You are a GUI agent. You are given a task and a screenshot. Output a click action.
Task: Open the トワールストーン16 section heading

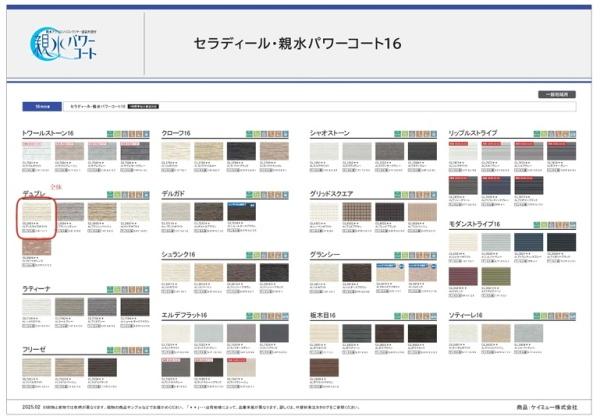click(48, 133)
